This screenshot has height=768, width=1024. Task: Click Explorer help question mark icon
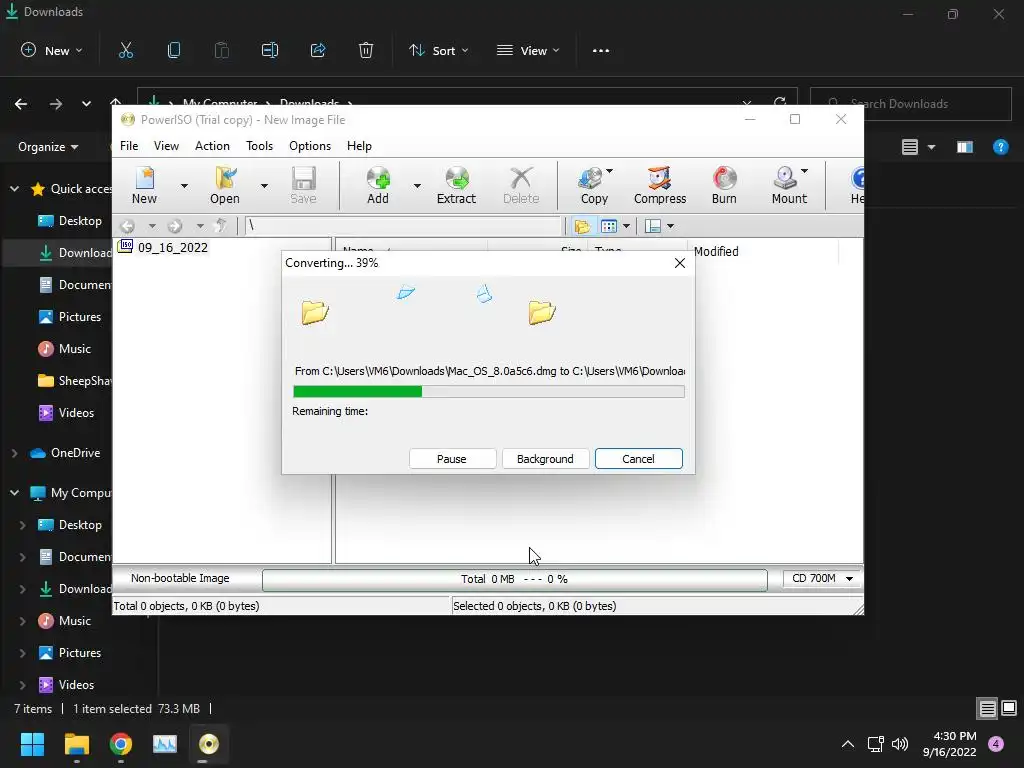click(x=1000, y=147)
